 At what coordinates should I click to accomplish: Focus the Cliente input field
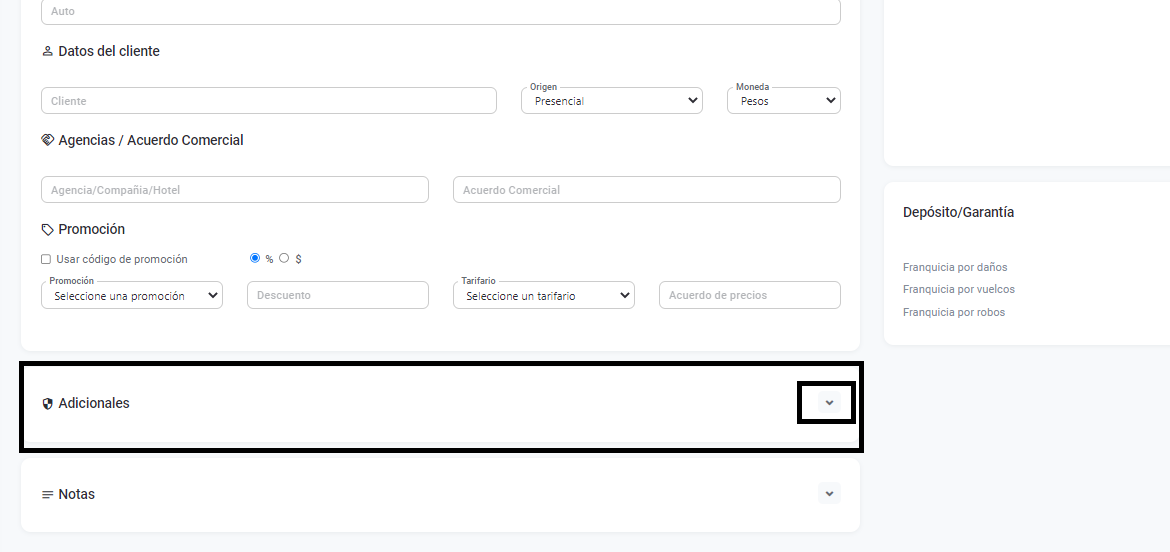point(268,101)
